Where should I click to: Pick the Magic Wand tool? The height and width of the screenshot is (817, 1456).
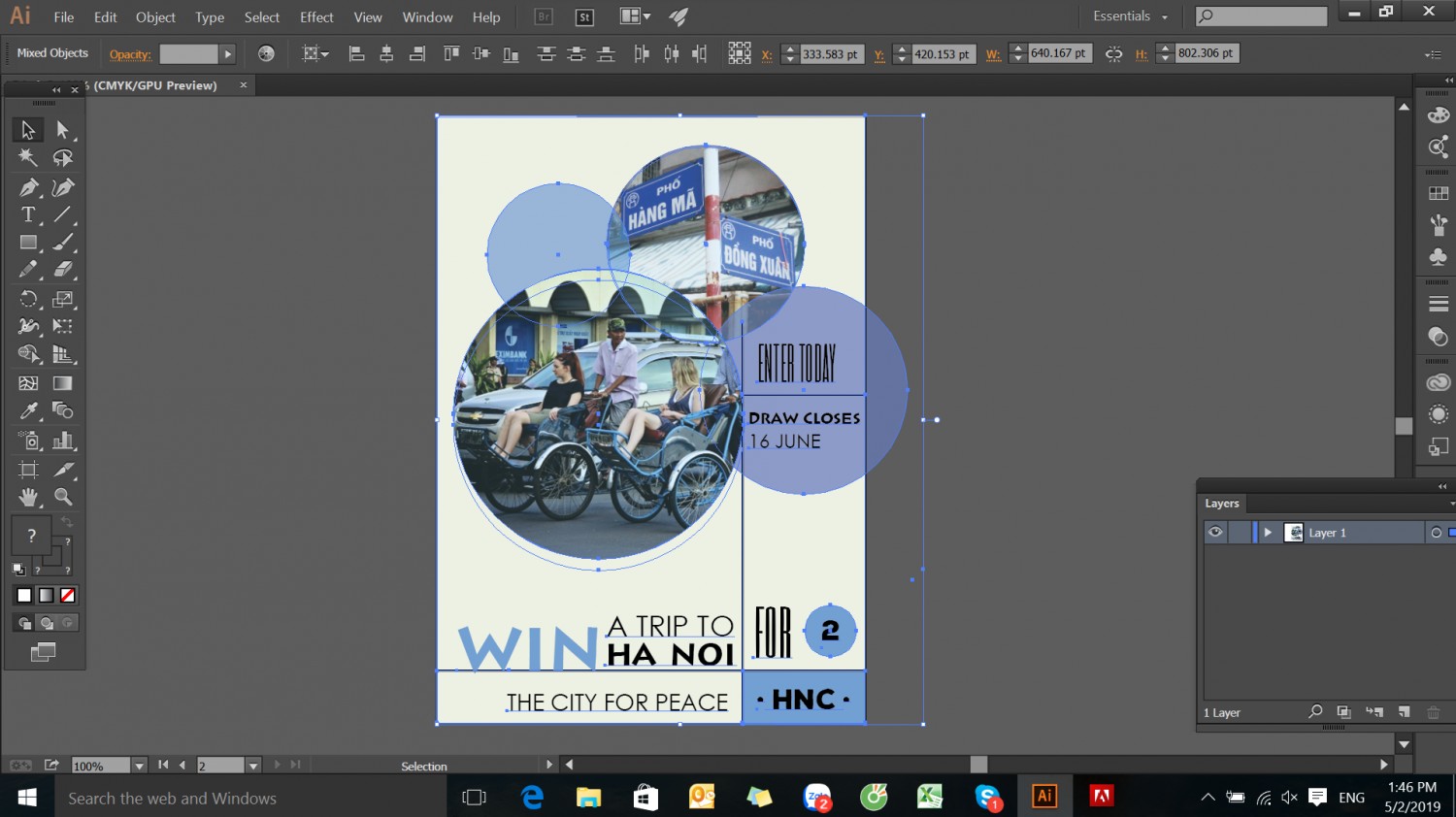[28, 158]
